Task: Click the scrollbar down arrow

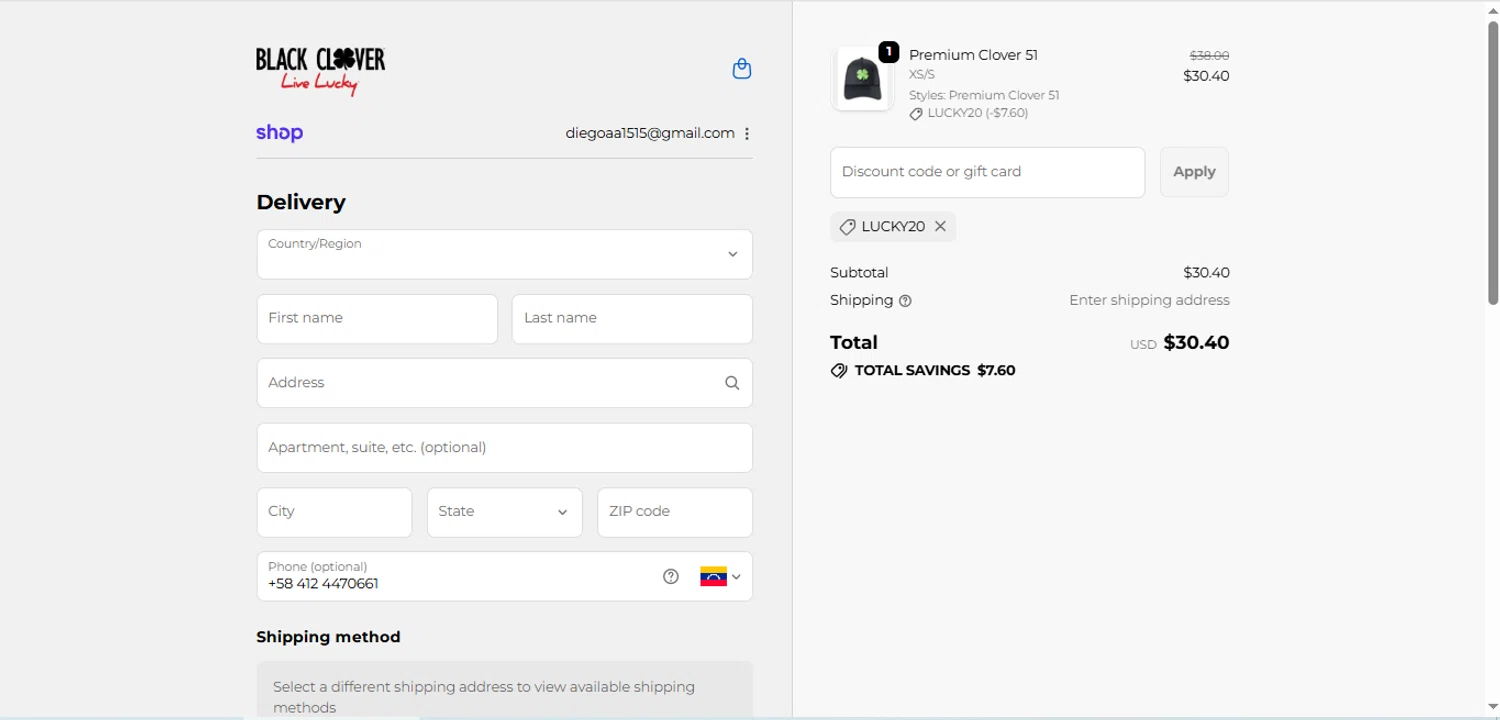Action: coord(1493,708)
